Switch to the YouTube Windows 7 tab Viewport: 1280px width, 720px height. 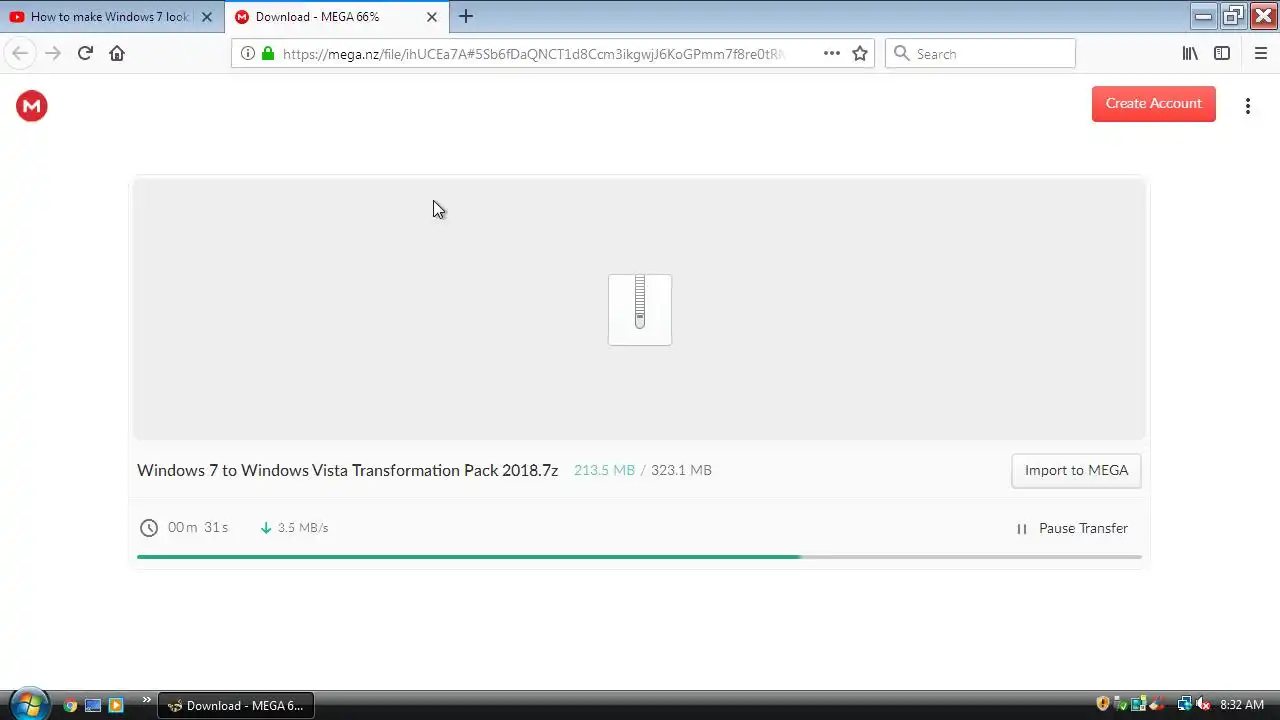(111, 17)
